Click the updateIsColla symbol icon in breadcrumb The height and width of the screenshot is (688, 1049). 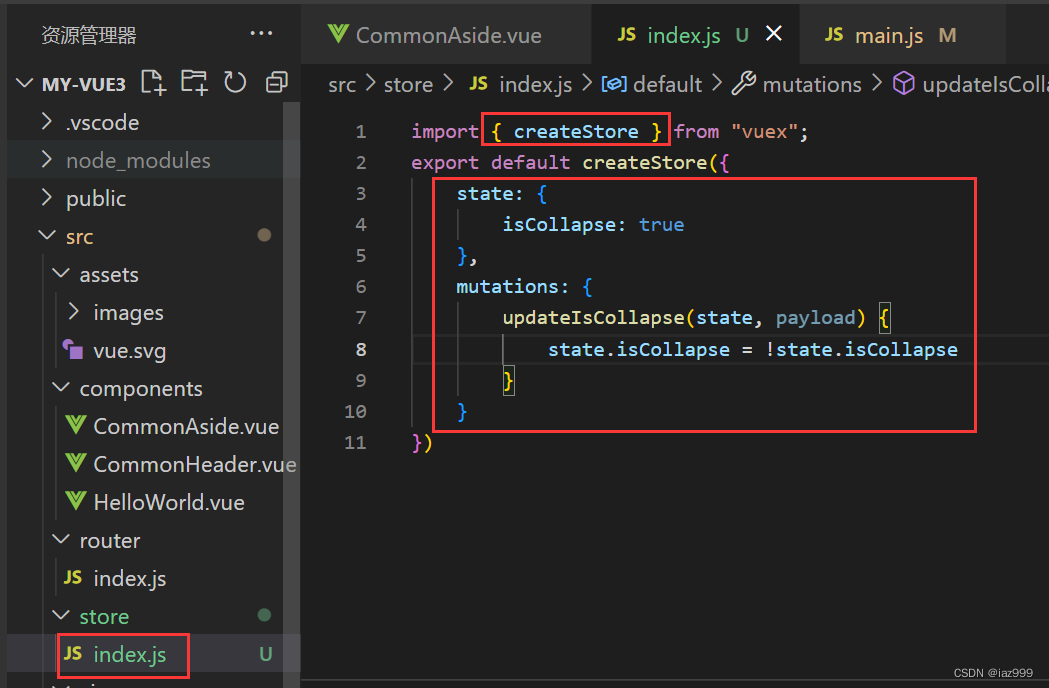903,84
